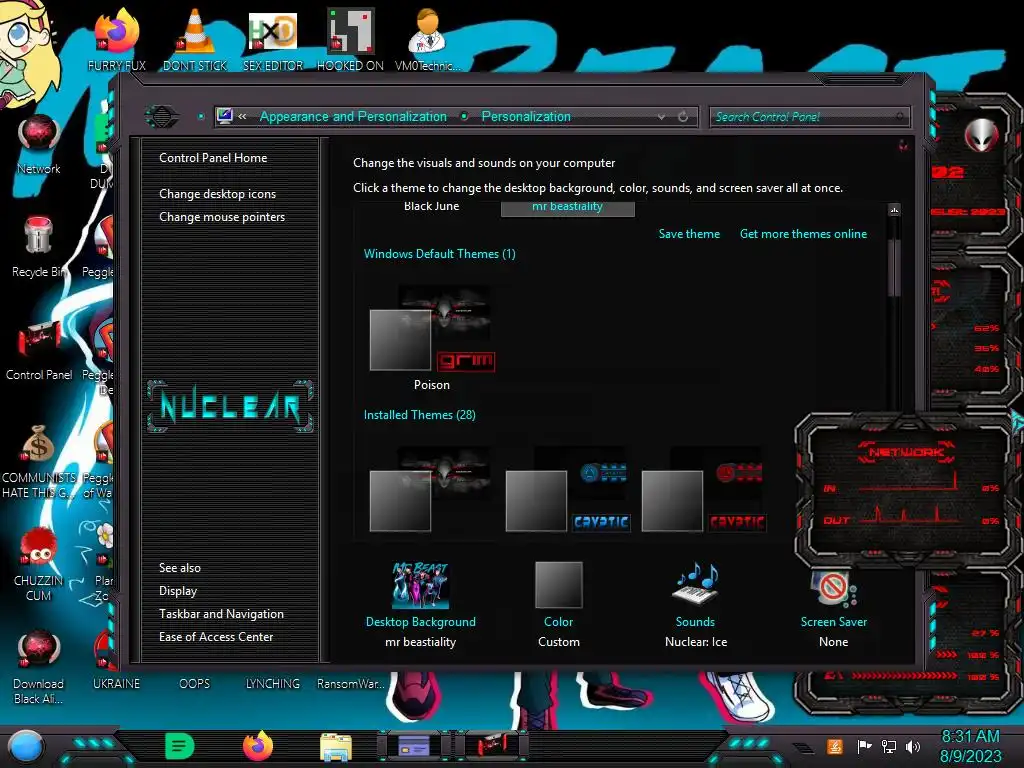Click the Alienware head gadget icon
The height and width of the screenshot is (768, 1024).
click(981, 135)
